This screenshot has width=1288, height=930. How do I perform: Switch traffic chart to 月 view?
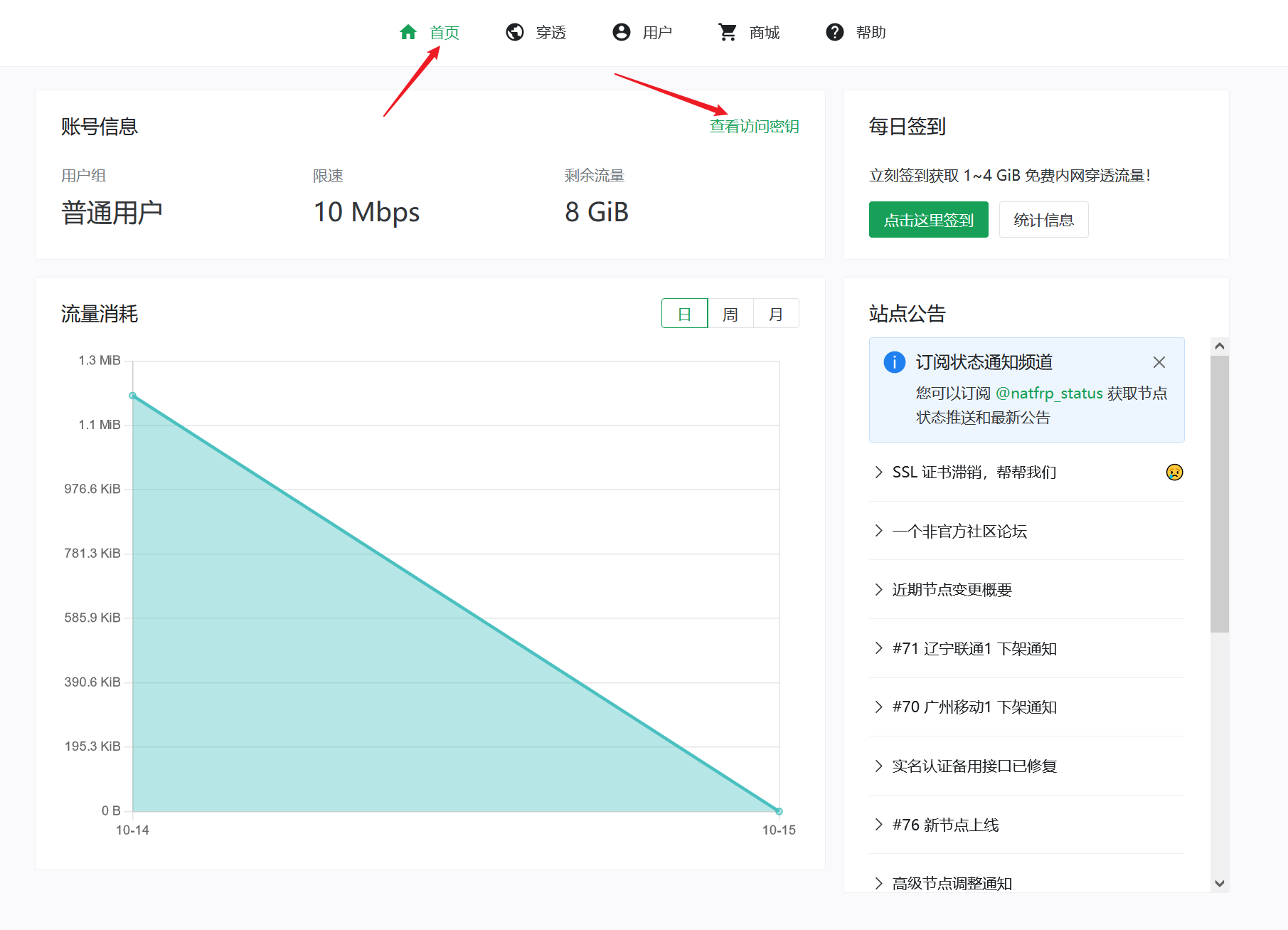(x=776, y=314)
